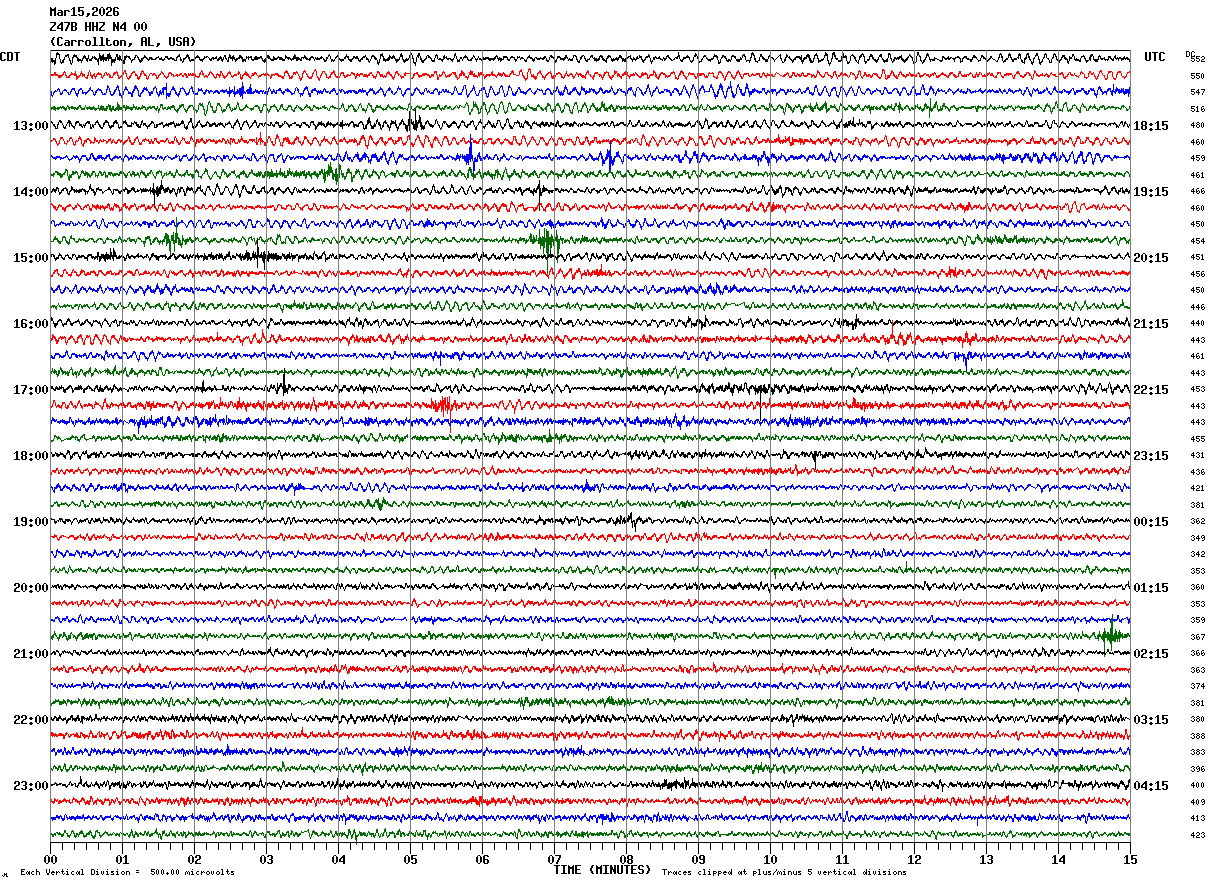1210x886 pixels.
Task: Click the 04:15 UTC time label
Action: [1150, 786]
